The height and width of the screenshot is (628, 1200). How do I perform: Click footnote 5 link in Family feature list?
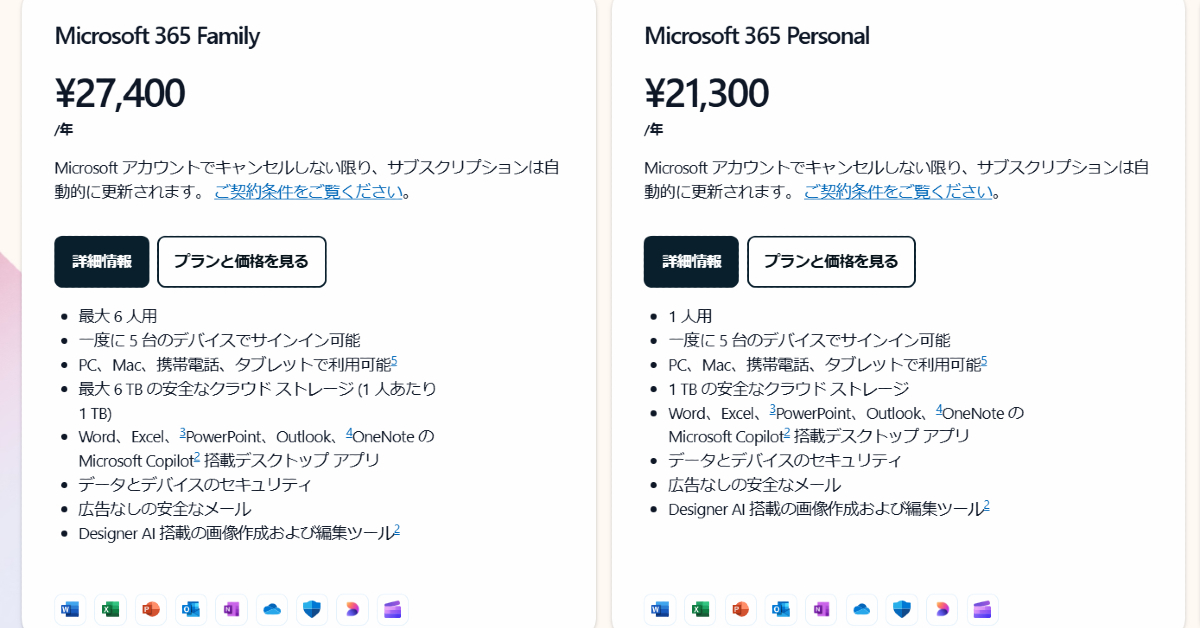[394, 361]
